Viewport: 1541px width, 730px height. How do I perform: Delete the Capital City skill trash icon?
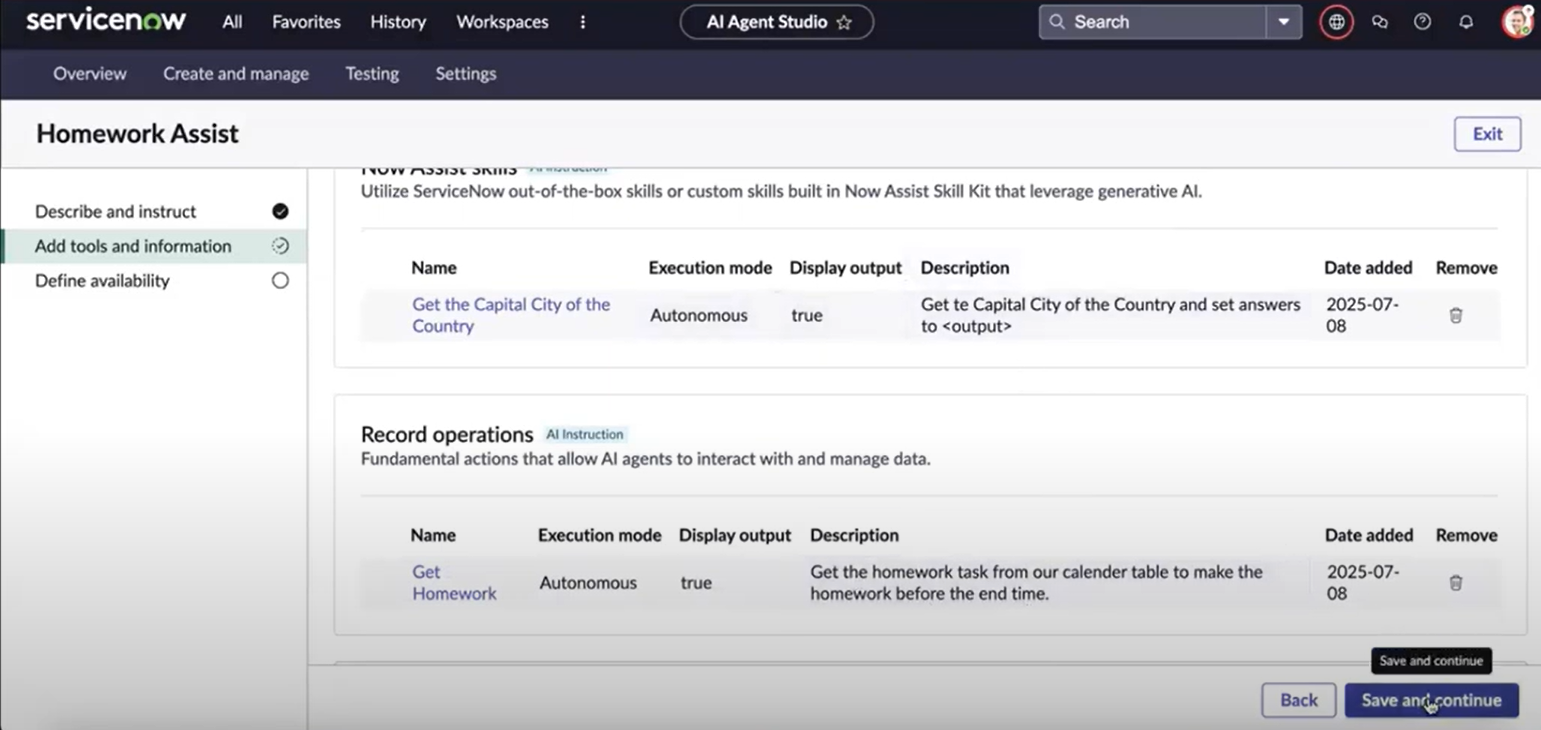pos(1456,315)
